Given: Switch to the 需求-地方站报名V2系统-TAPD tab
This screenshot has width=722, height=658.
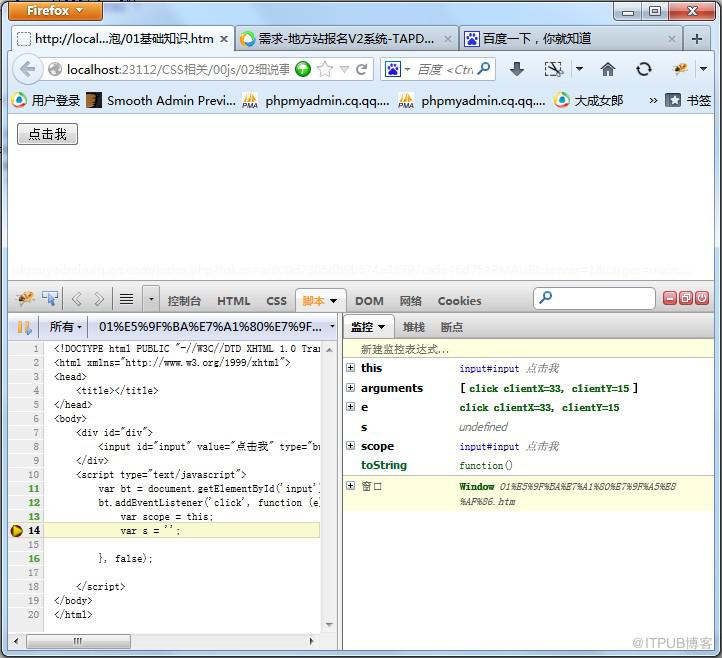Looking at the screenshot, I should 347,39.
